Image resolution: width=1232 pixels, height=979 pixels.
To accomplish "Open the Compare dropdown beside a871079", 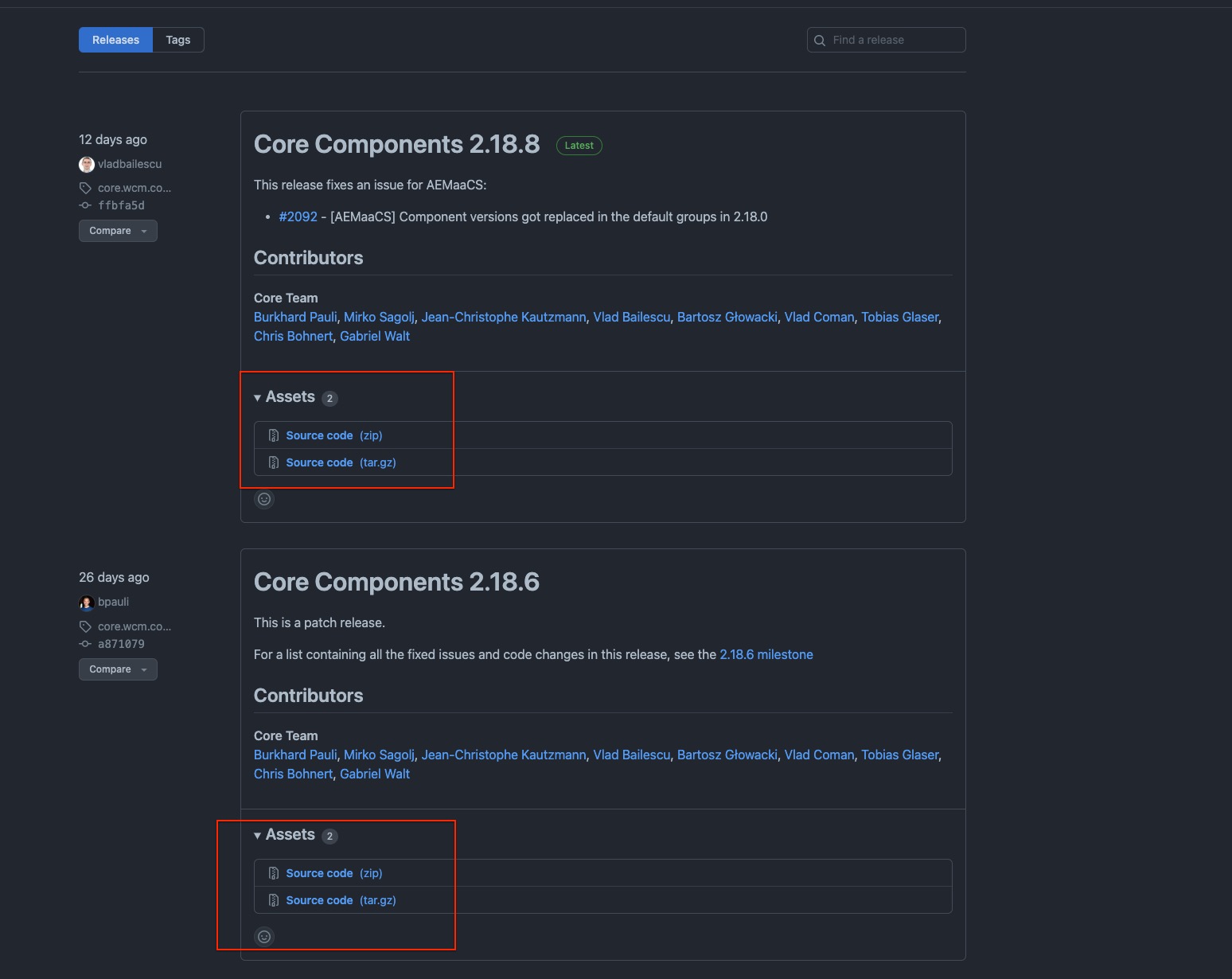I will click(x=118, y=669).
